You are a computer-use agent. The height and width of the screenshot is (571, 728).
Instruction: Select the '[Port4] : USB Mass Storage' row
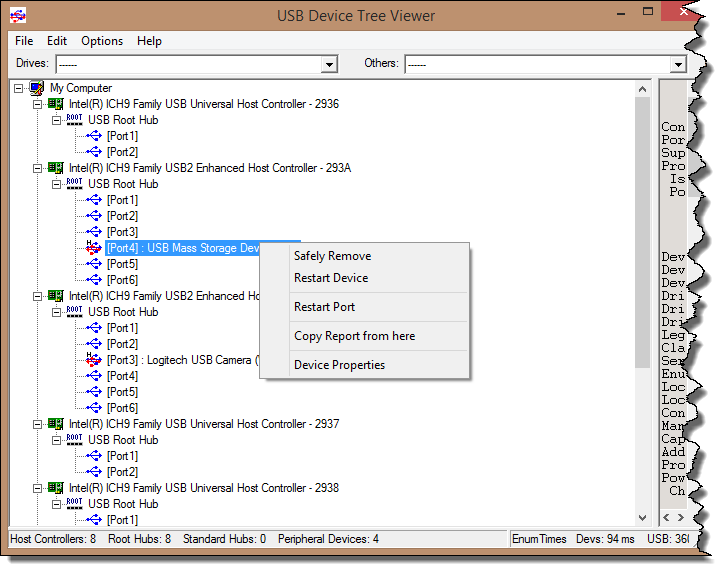coord(183,248)
